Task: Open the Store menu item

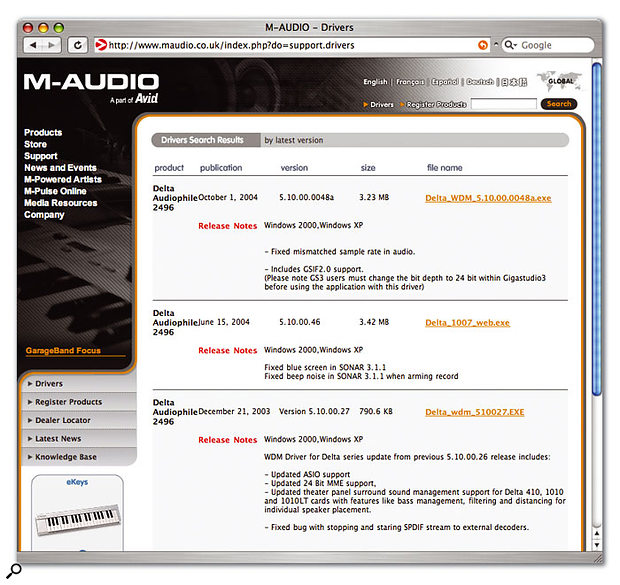Action: pyautogui.click(x=35, y=144)
